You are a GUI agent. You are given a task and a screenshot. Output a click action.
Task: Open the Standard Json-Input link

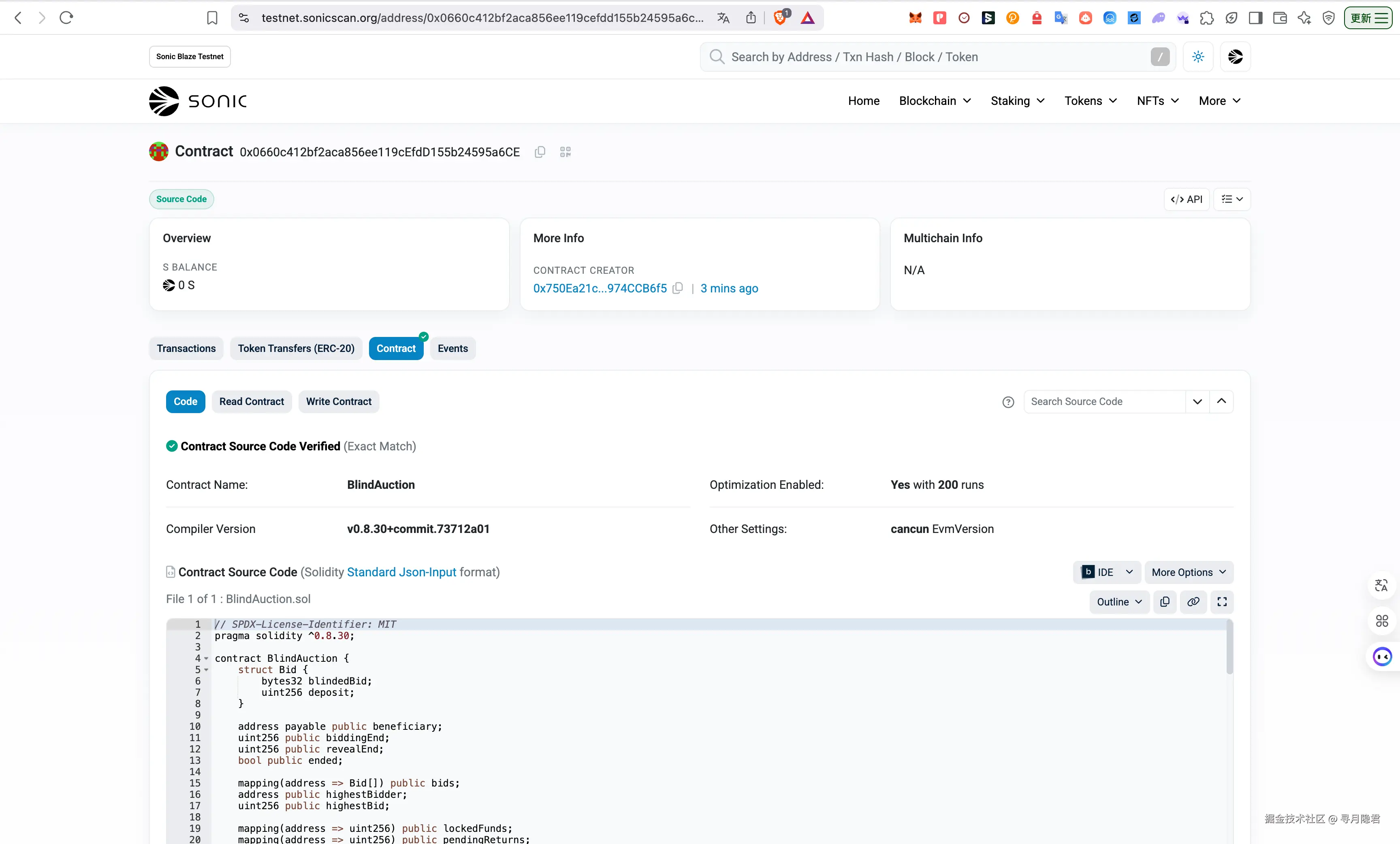(401, 572)
